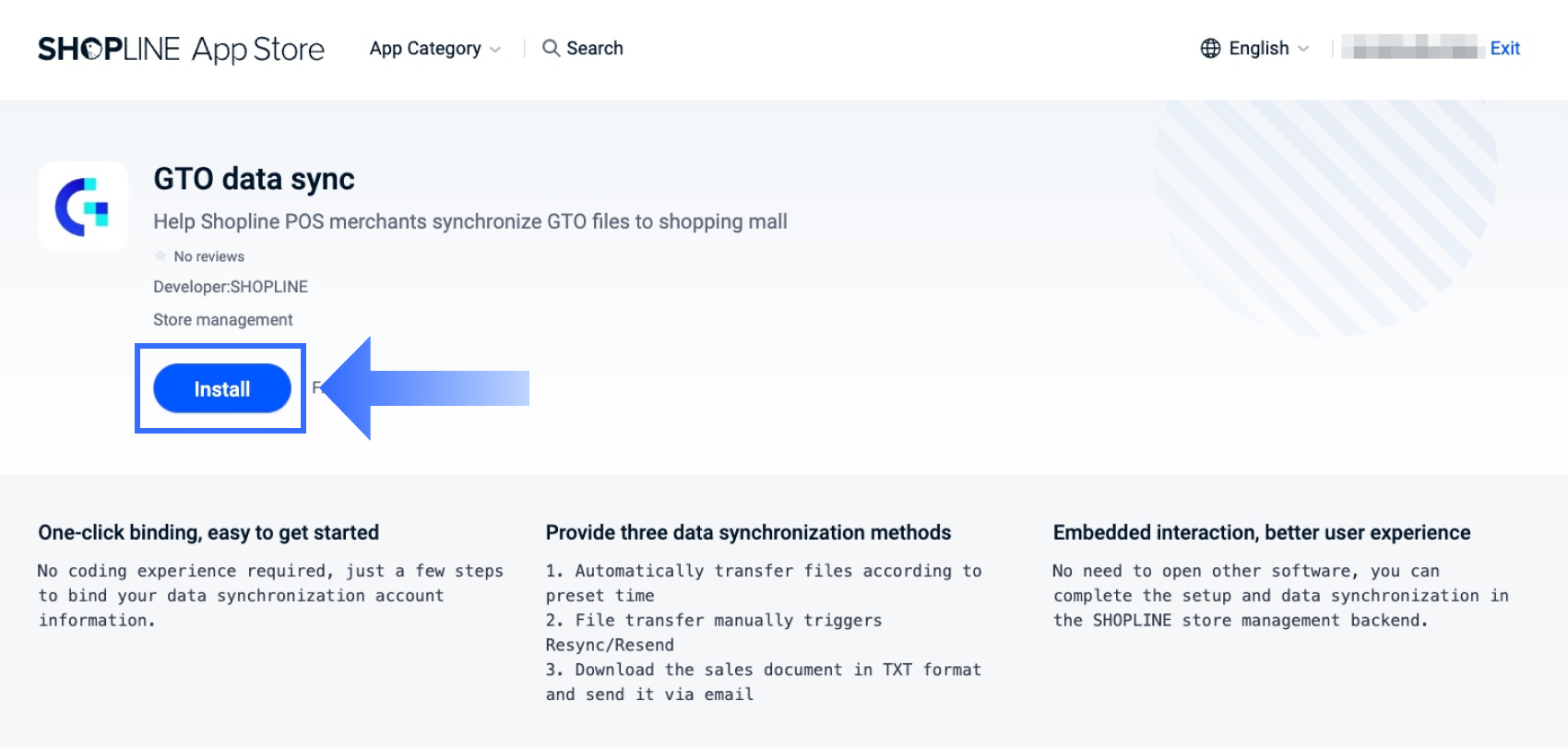The image size is (1568, 749).
Task: Click the blurred account name
Action: [x=1409, y=47]
